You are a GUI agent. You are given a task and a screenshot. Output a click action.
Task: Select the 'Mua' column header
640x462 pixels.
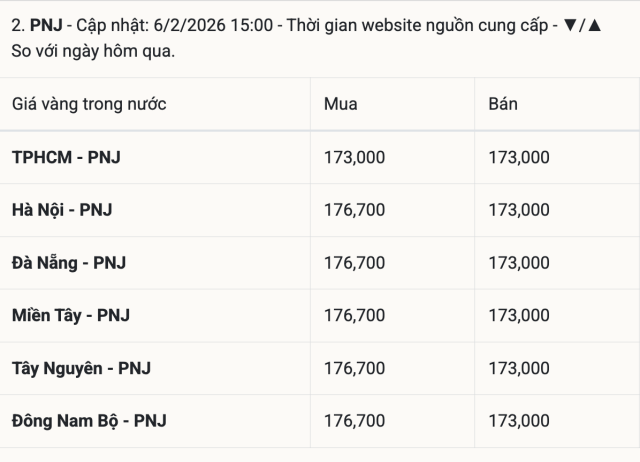point(341,104)
